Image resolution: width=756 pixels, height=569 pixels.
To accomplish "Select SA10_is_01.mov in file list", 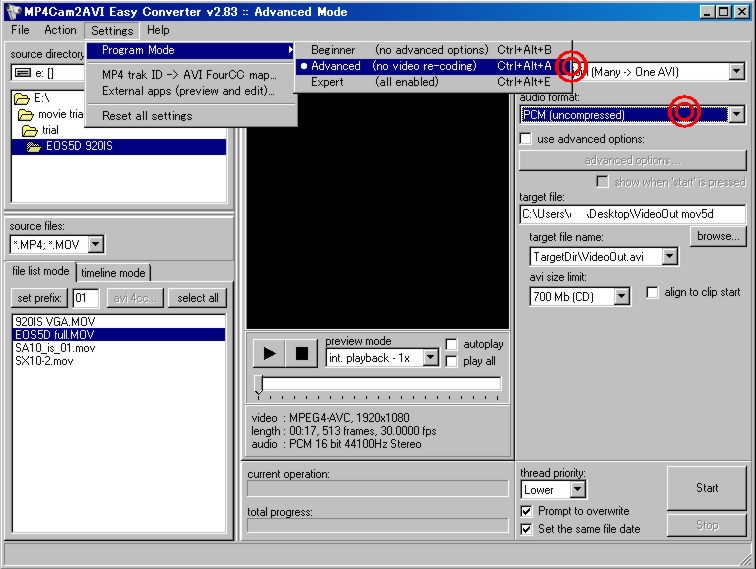I will (x=119, y=348).
